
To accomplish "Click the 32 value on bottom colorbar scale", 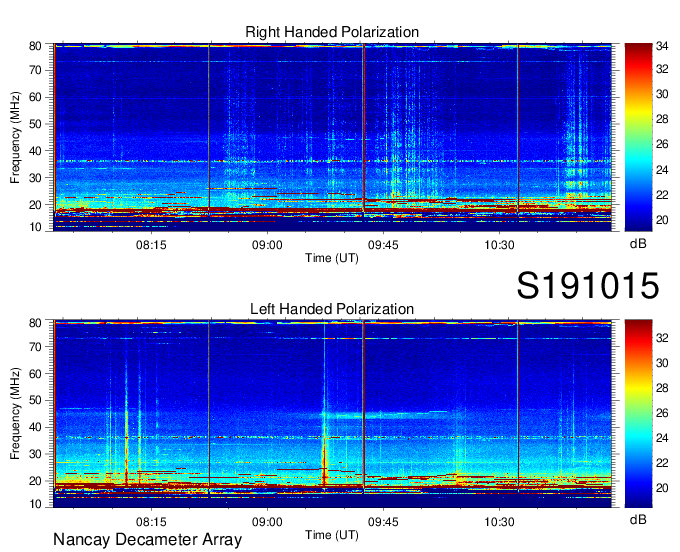I will [x=662, y=338].
